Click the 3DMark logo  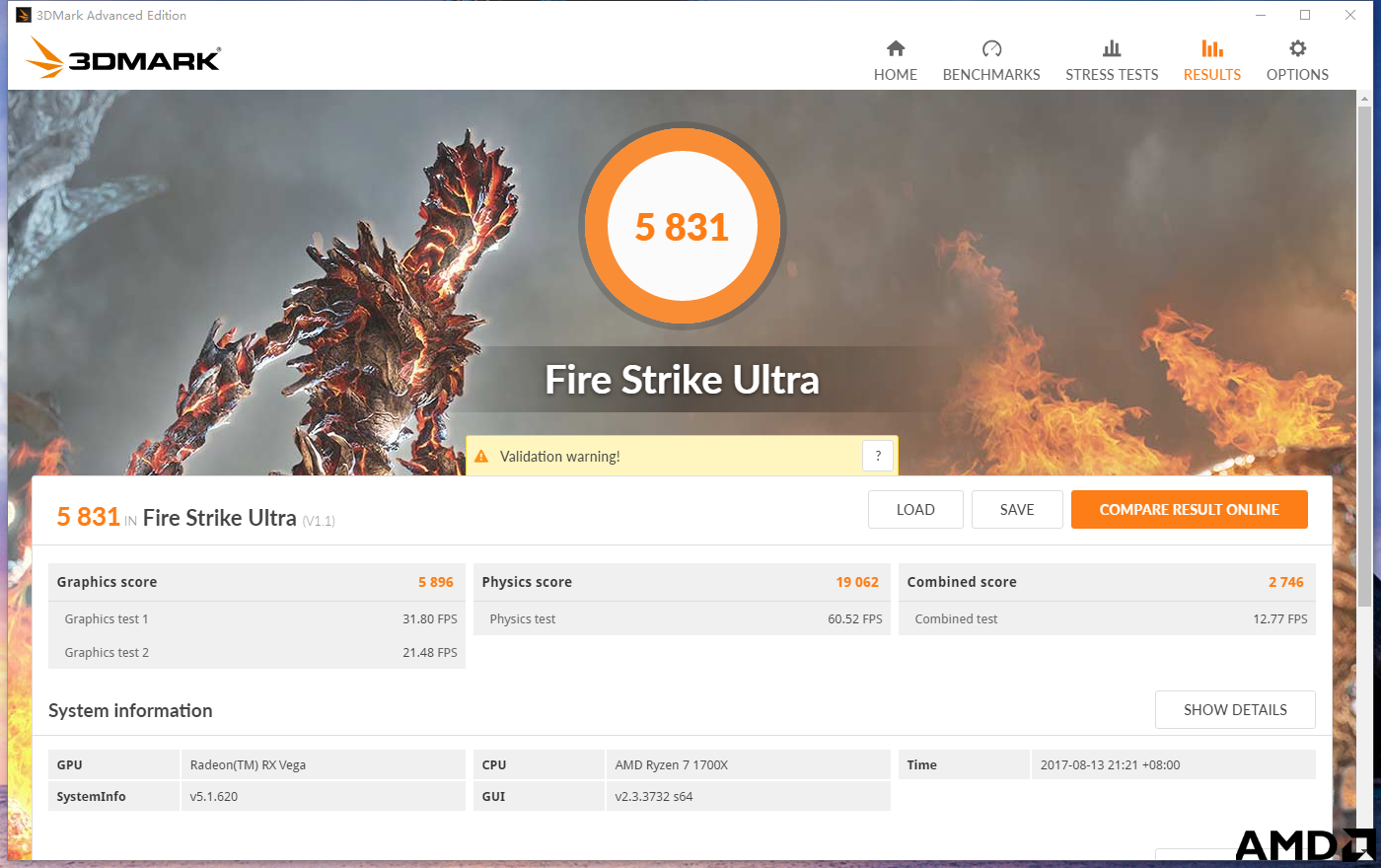click(123, 58)
